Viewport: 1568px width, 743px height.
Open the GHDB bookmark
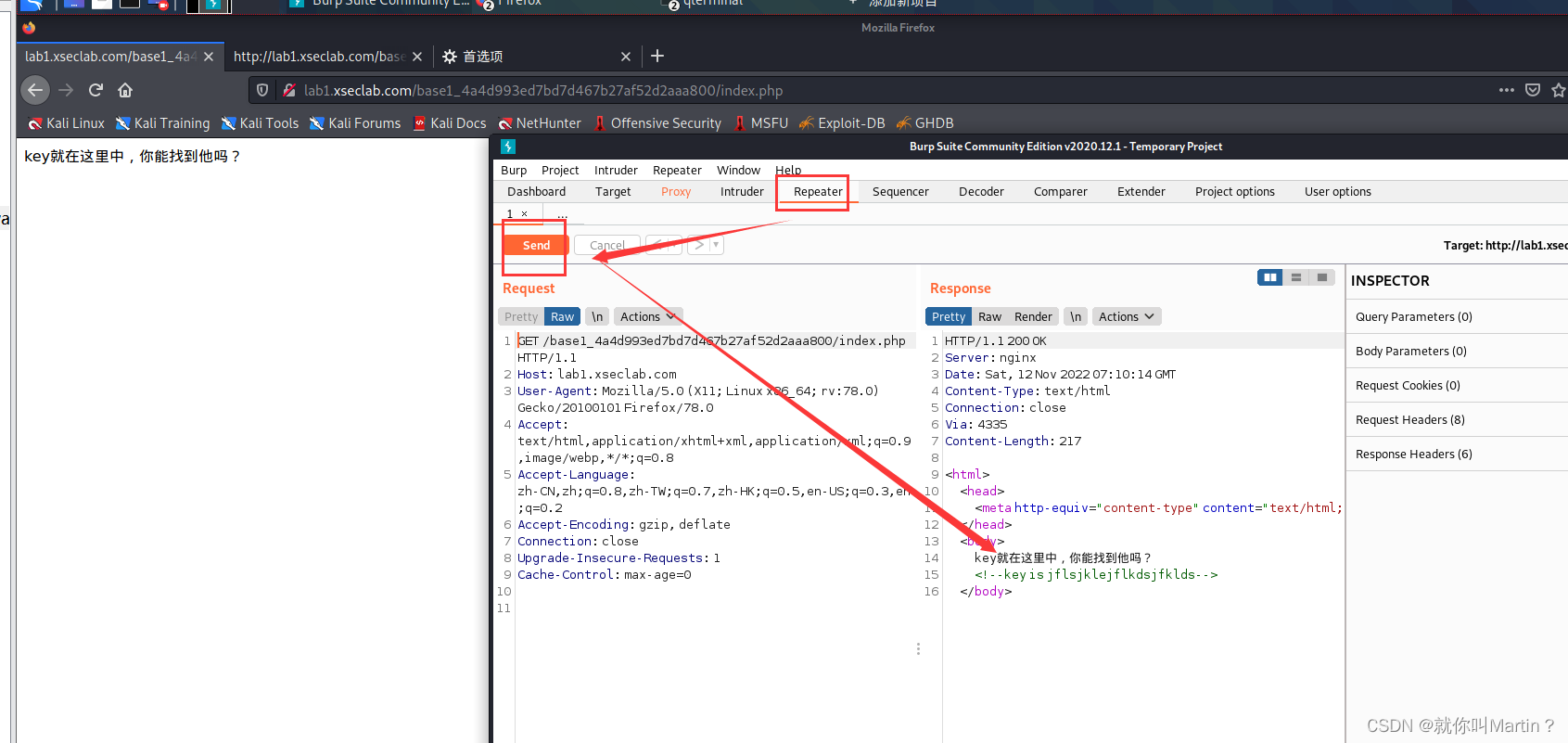tap(925, 123)
